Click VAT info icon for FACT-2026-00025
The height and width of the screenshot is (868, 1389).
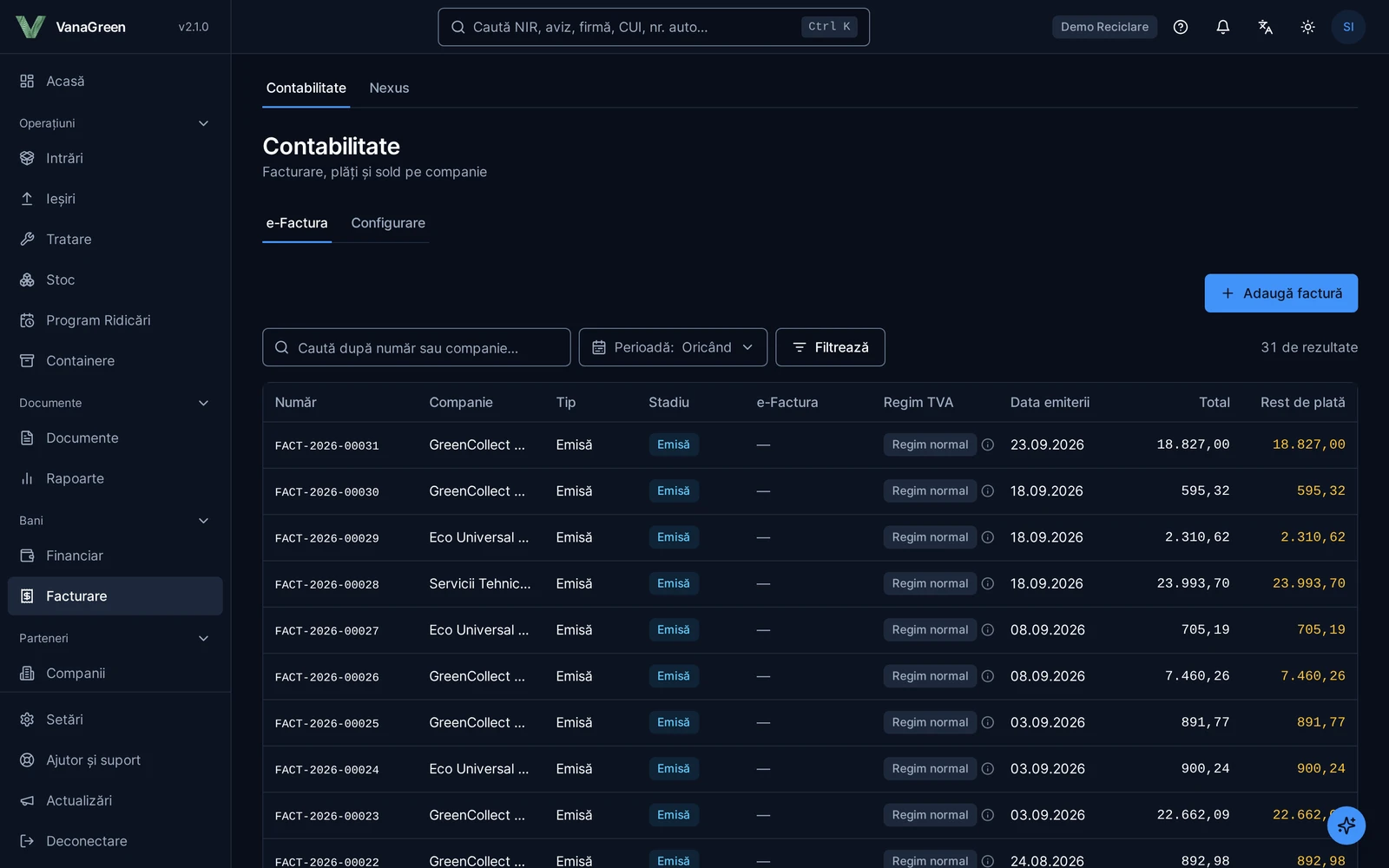[988, 722]
